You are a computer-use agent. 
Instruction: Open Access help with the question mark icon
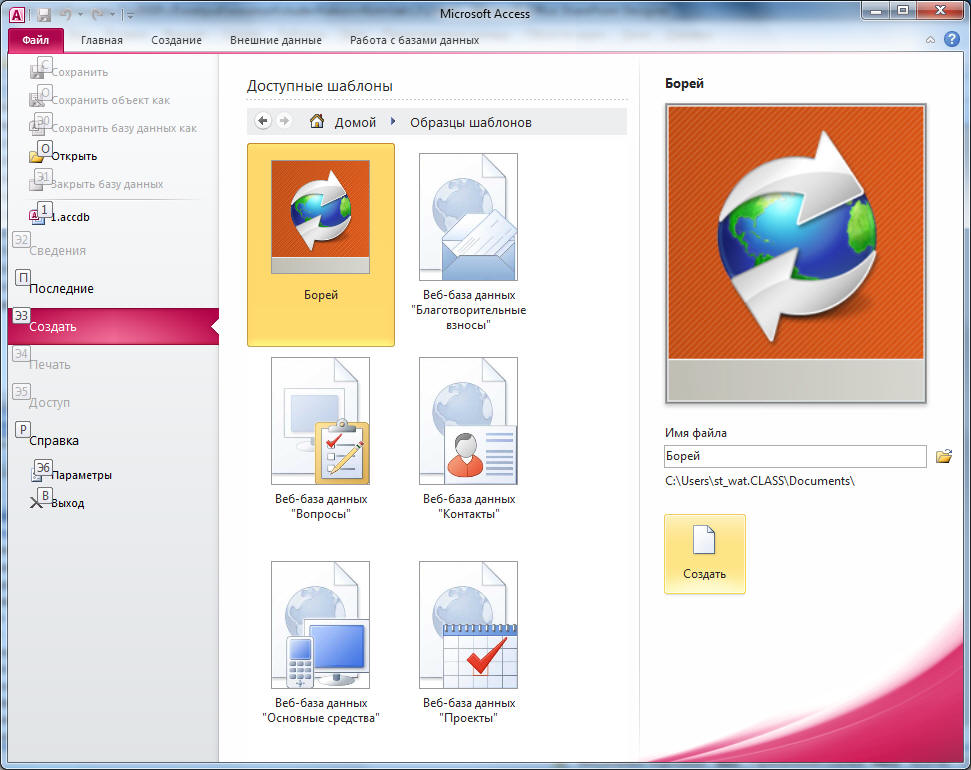tap(951, 40)
